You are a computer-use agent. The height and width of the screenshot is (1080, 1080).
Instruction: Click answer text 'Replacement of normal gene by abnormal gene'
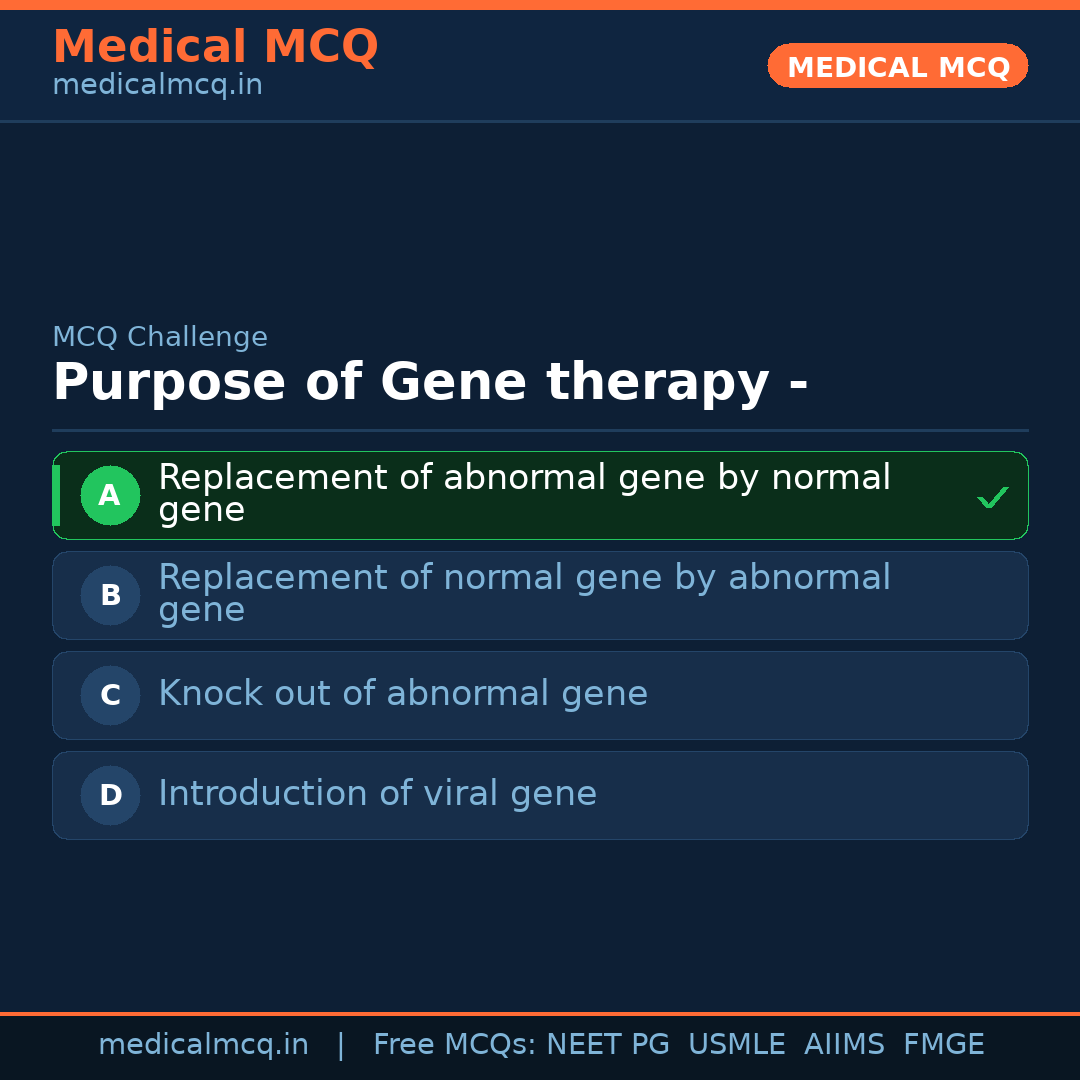pyautogui.click(x=524, y=593)
